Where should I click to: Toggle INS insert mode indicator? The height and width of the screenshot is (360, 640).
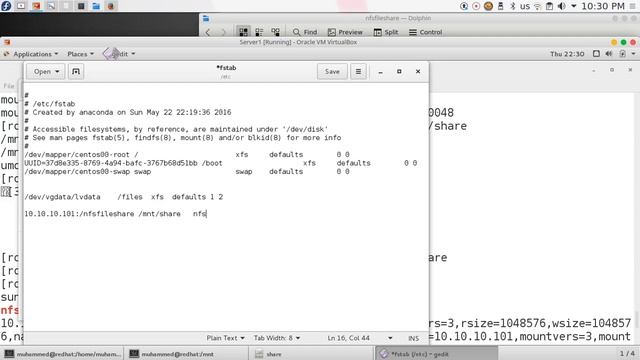point(413,338)
